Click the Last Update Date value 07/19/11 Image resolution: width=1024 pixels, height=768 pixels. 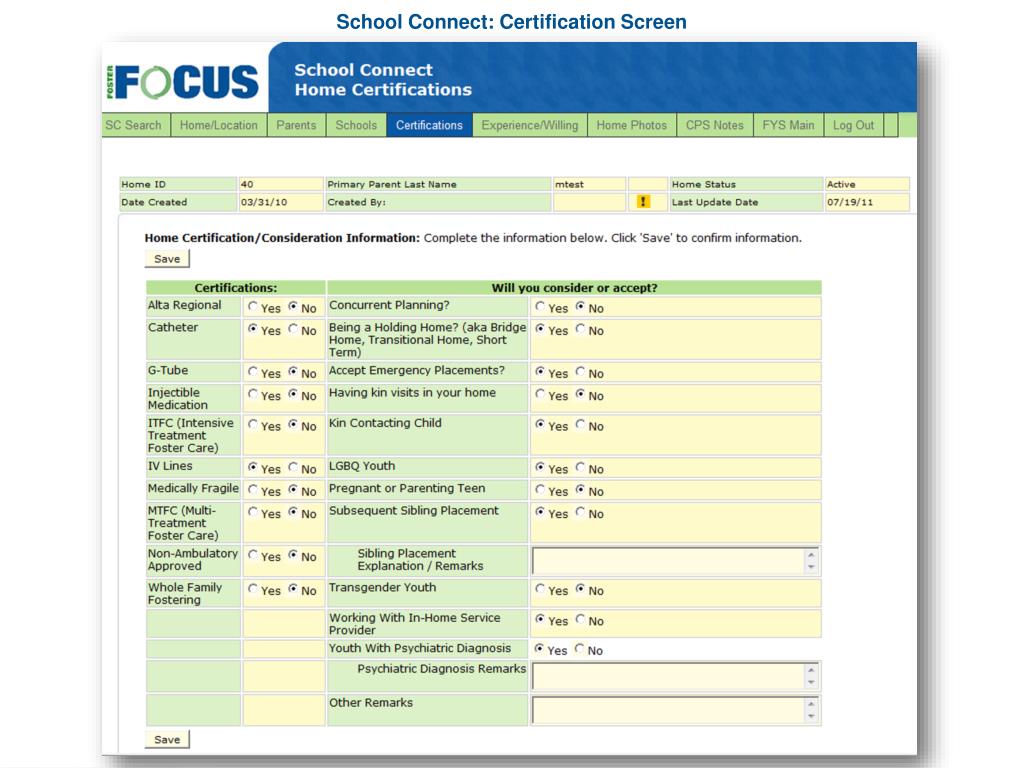point(850,202)
